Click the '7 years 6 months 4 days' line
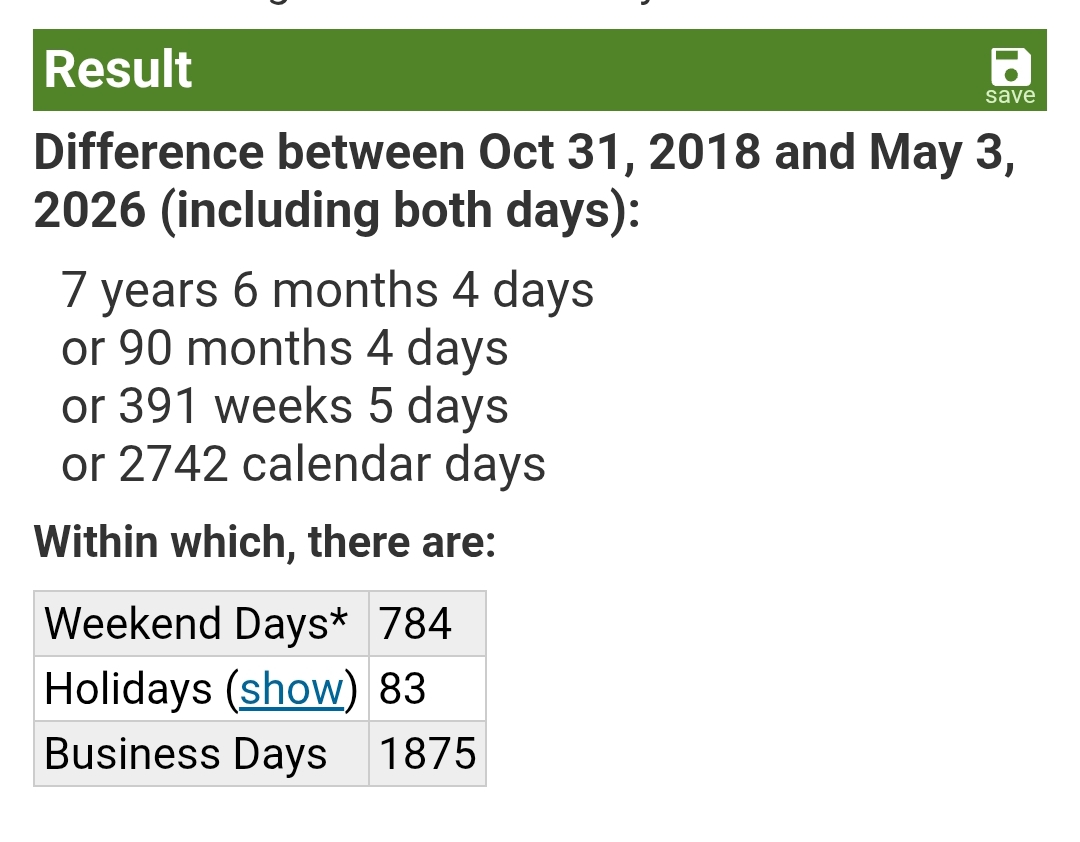Viewport: 1080px width, 842px height. click(x=327, y=290)
